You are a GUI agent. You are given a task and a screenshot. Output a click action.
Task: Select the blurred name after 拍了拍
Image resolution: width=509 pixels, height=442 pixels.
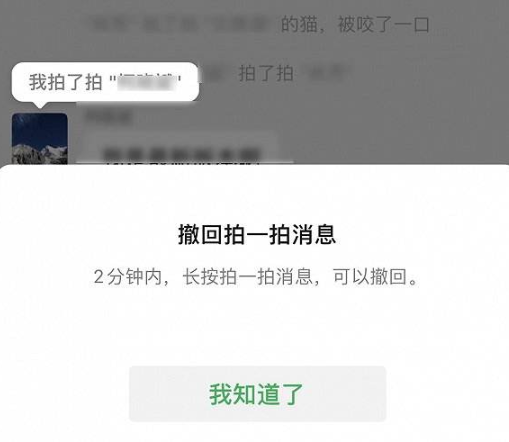328,74
